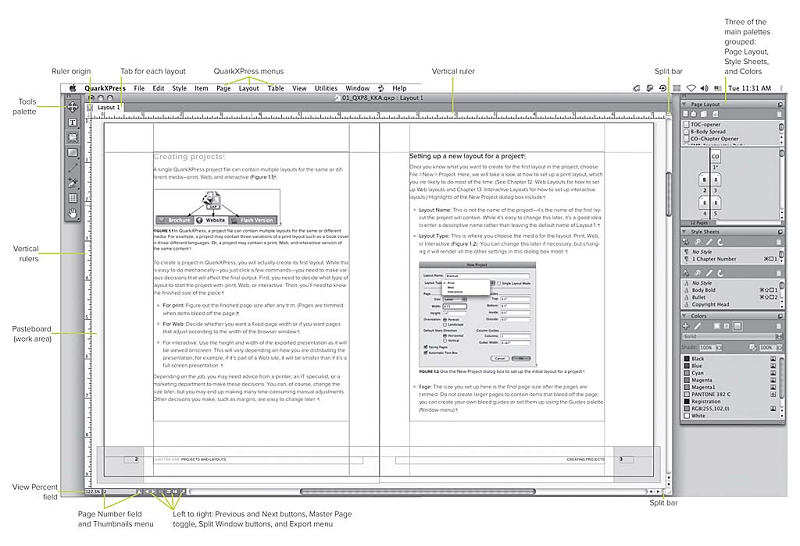Click the new color plus icon in Colors palette
800x546 pixels.
click(x=685, y=325)
